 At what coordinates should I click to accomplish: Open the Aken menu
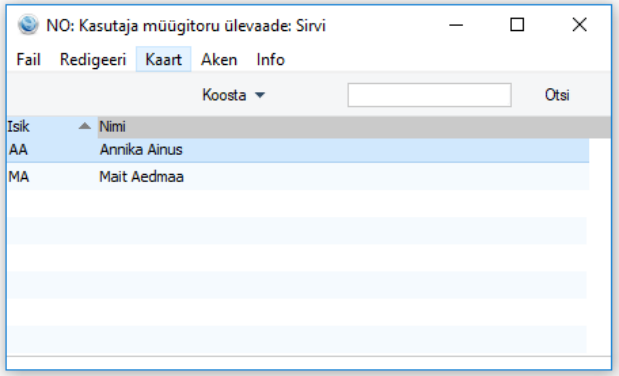219,60
